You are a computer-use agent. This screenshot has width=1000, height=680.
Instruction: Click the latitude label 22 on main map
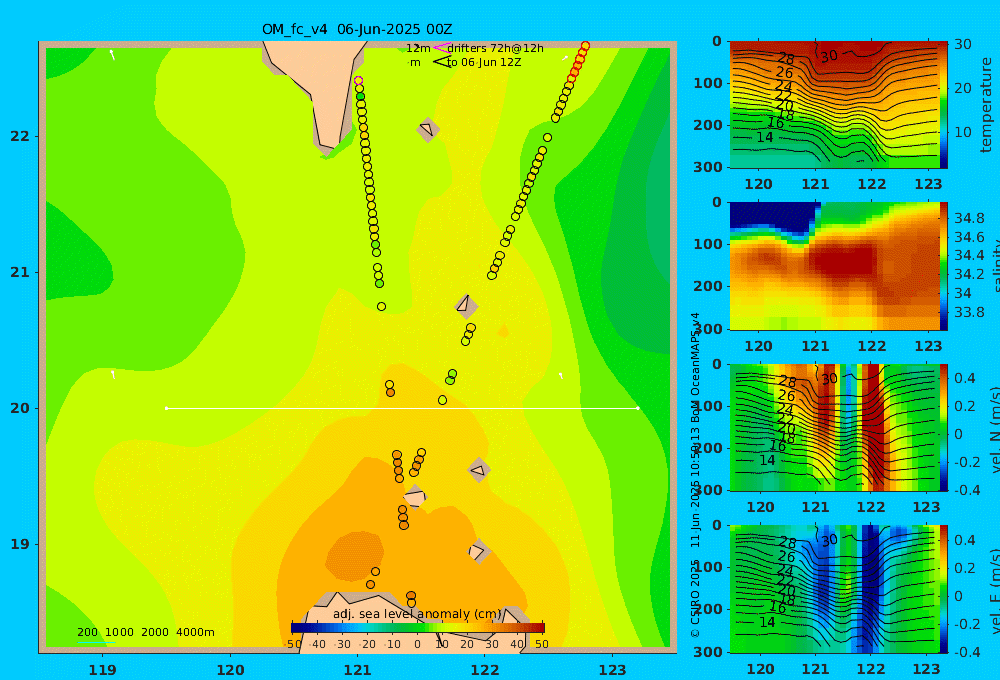click(20, 136)
